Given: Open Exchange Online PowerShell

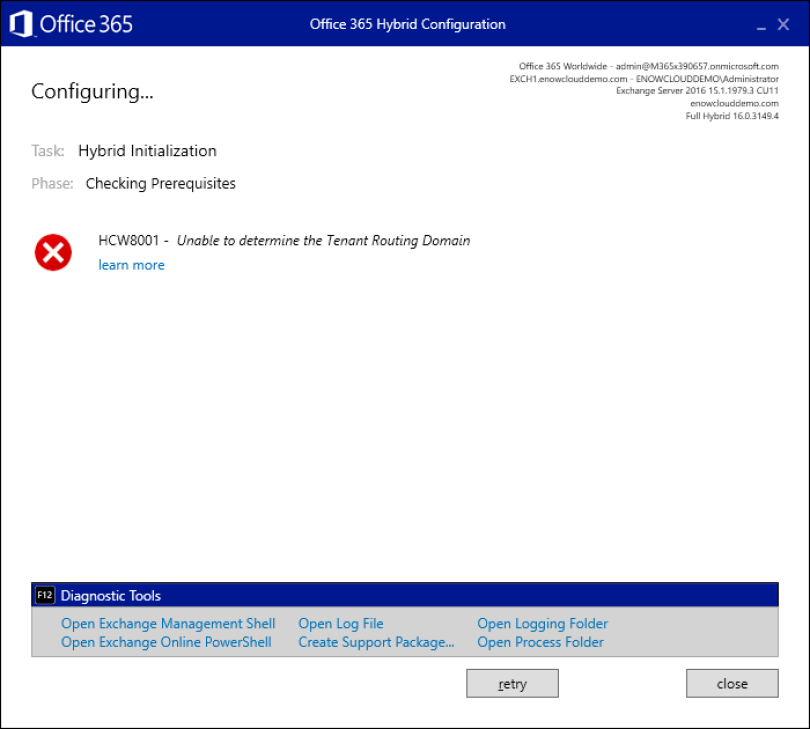Looking at the screenshot, I should [166, 642].
